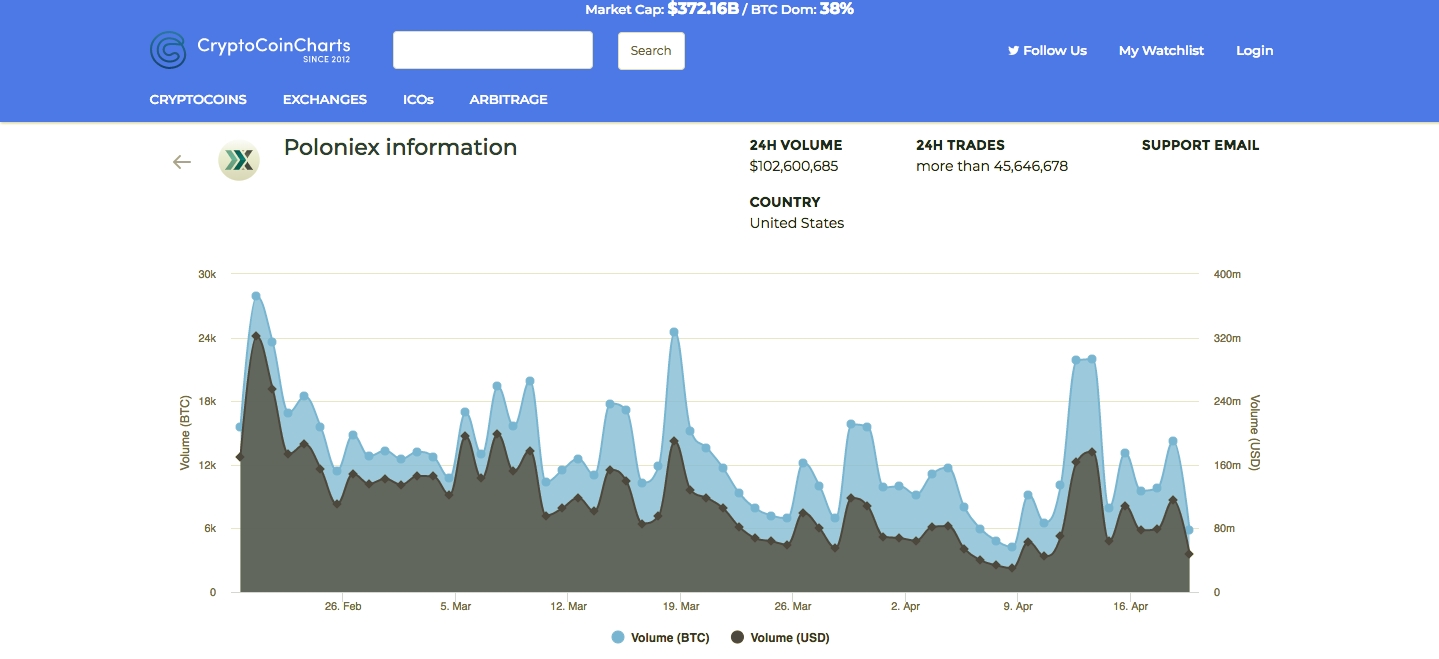Click the Volume (USD) axis title

(1254, 433)
